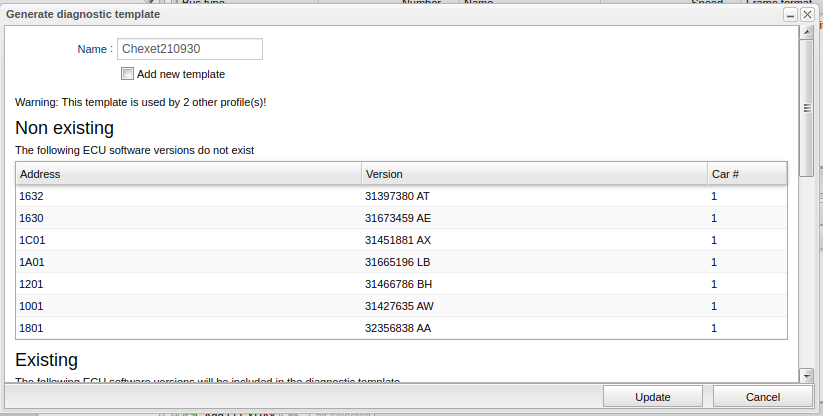Click the scroll down arrow

point(807,375)
